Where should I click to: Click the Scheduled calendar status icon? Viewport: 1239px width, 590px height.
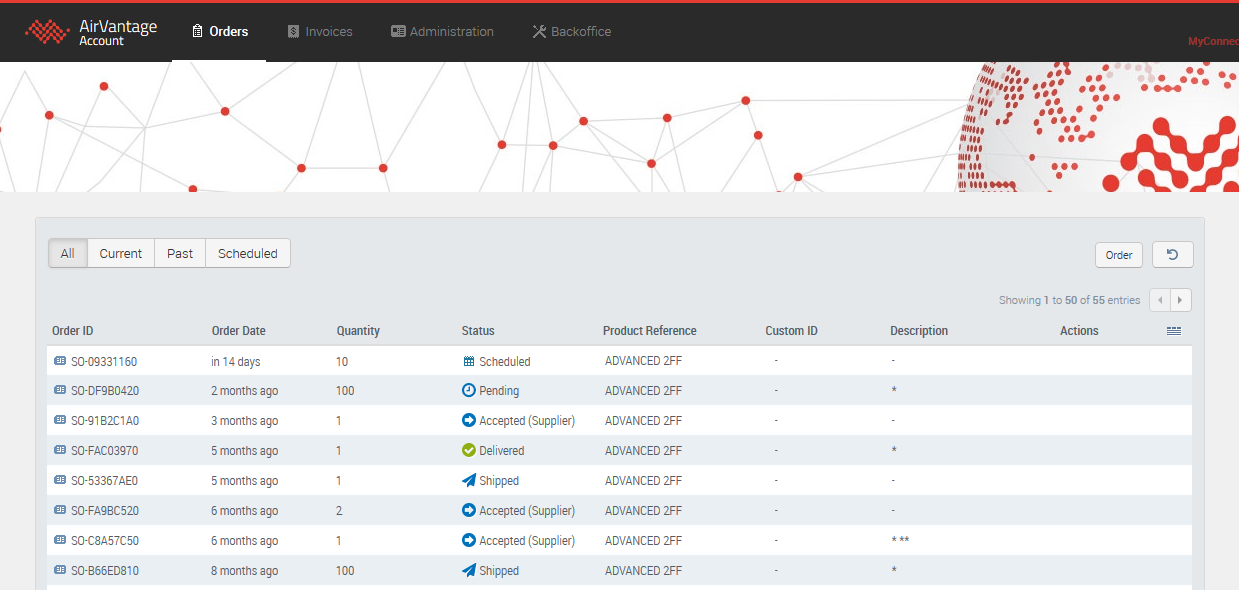pyautogui.click(x=468, y=361)
